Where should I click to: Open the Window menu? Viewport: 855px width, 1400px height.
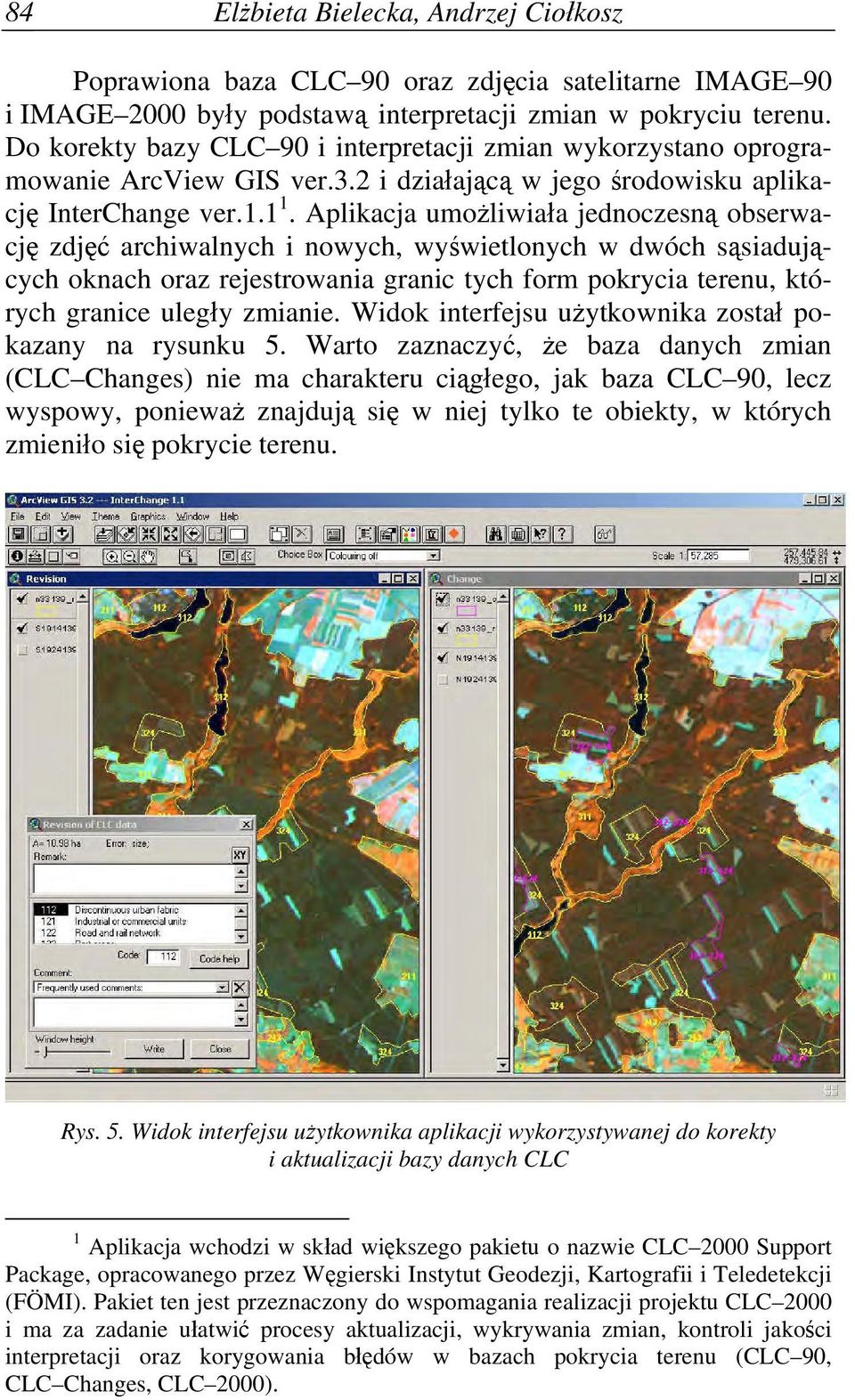tap(192, 516)
